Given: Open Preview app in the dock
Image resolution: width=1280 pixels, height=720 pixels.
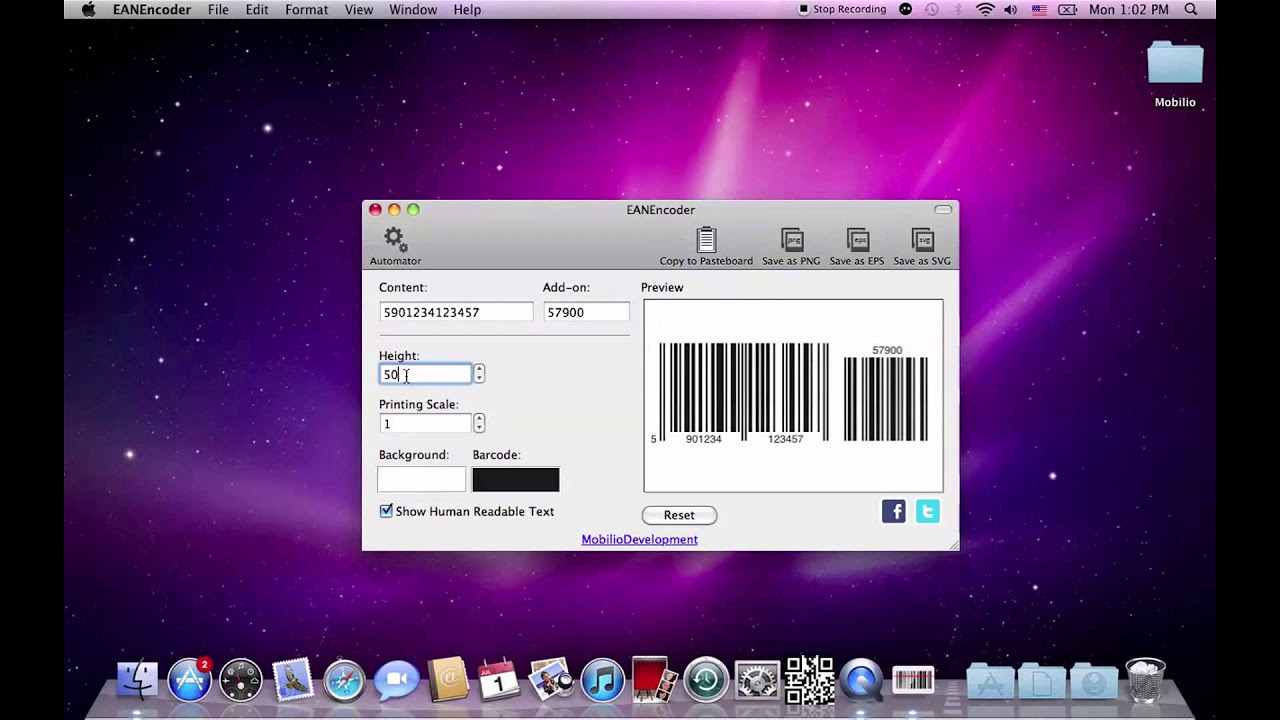Looking at the screenshot, I should pos(551,680).
